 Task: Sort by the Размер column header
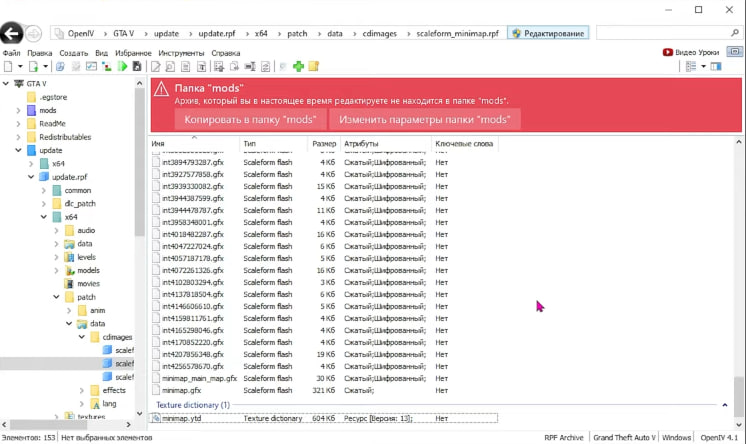(x=324, y=143)
